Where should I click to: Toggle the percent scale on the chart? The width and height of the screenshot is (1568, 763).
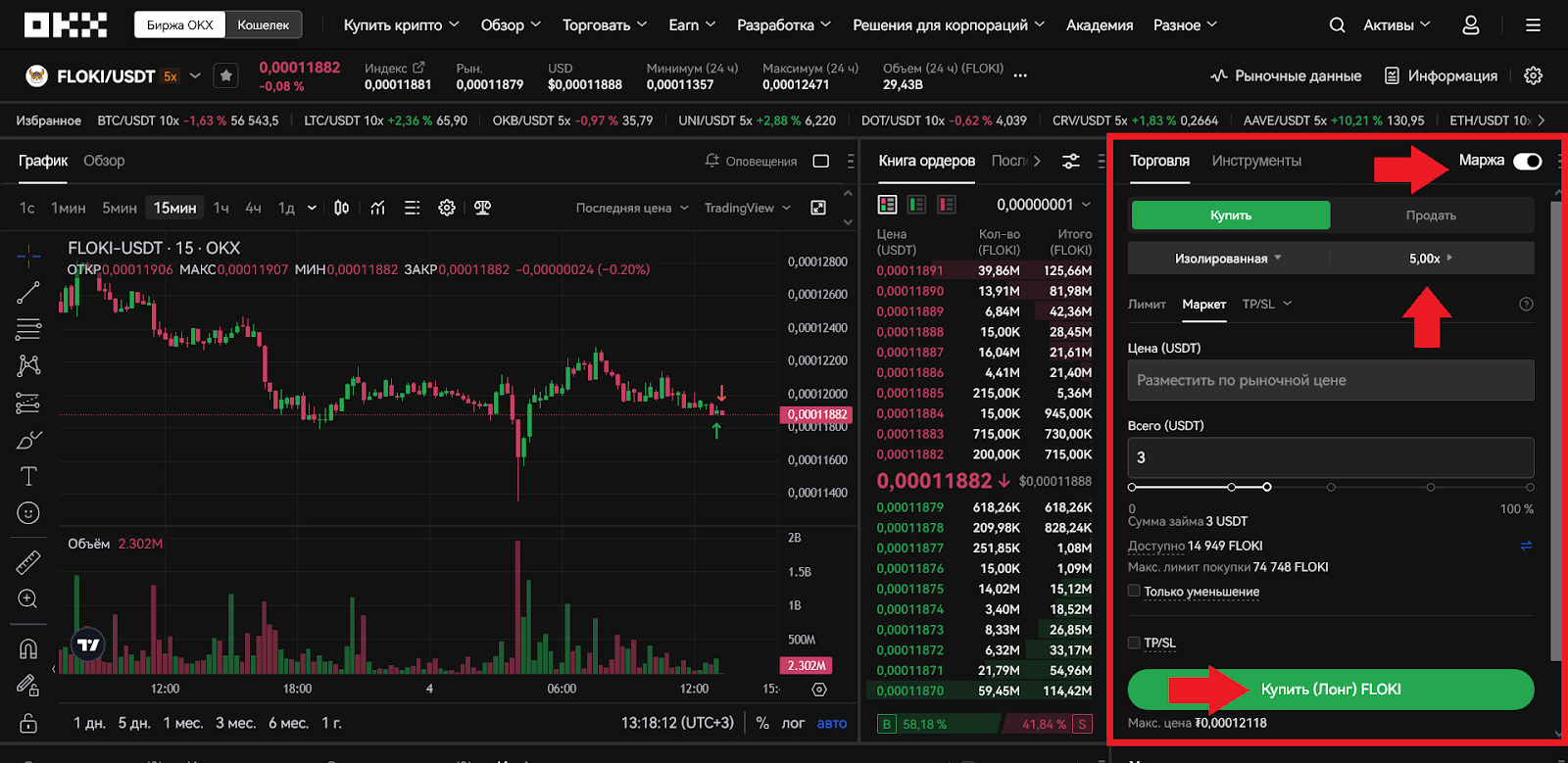coord(762,723)
